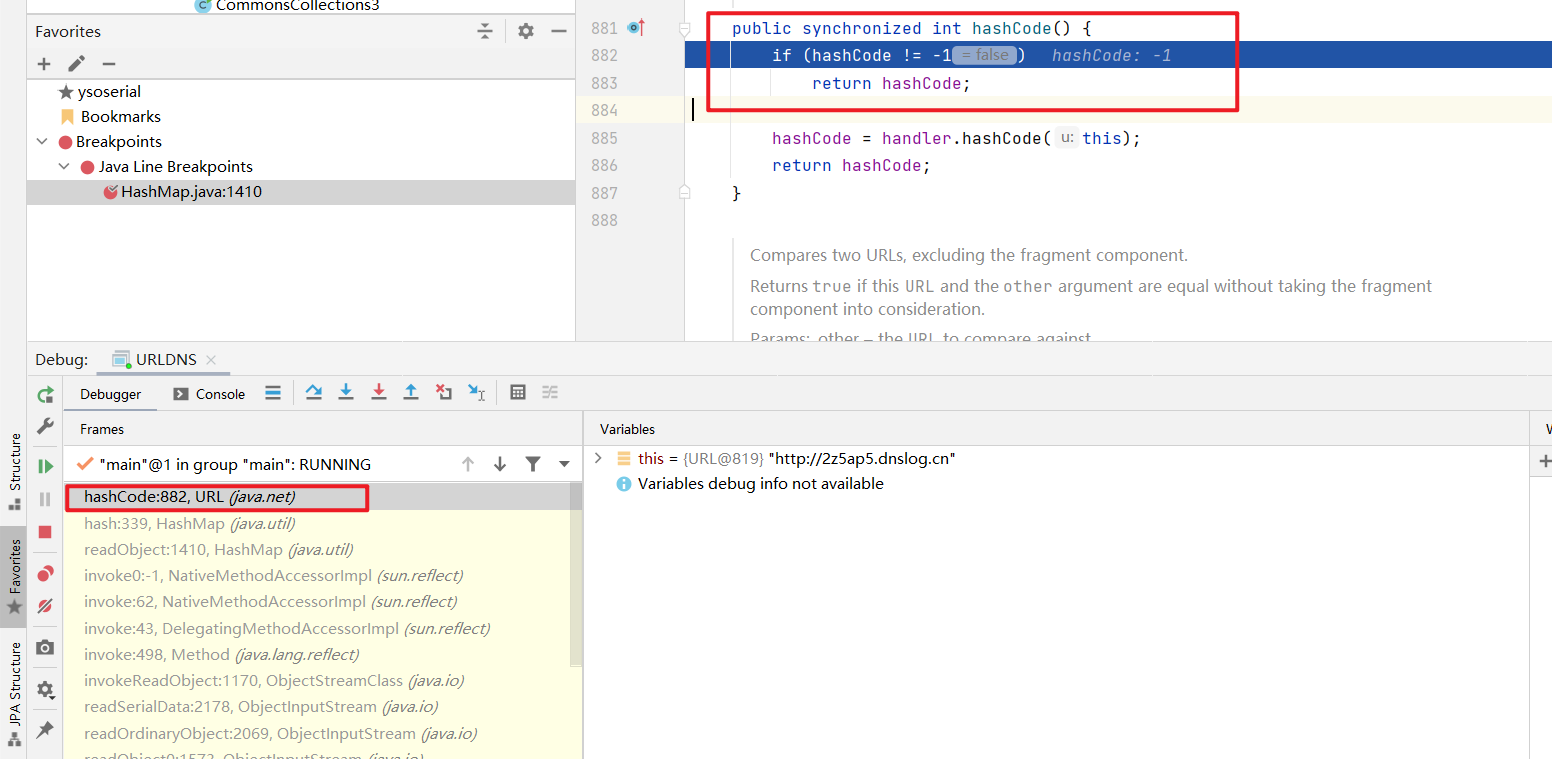Fold the hashCode method at line 881
The height and width of the screenshot is (759, 1552).
pyautogui.click(x=685, y=28)
